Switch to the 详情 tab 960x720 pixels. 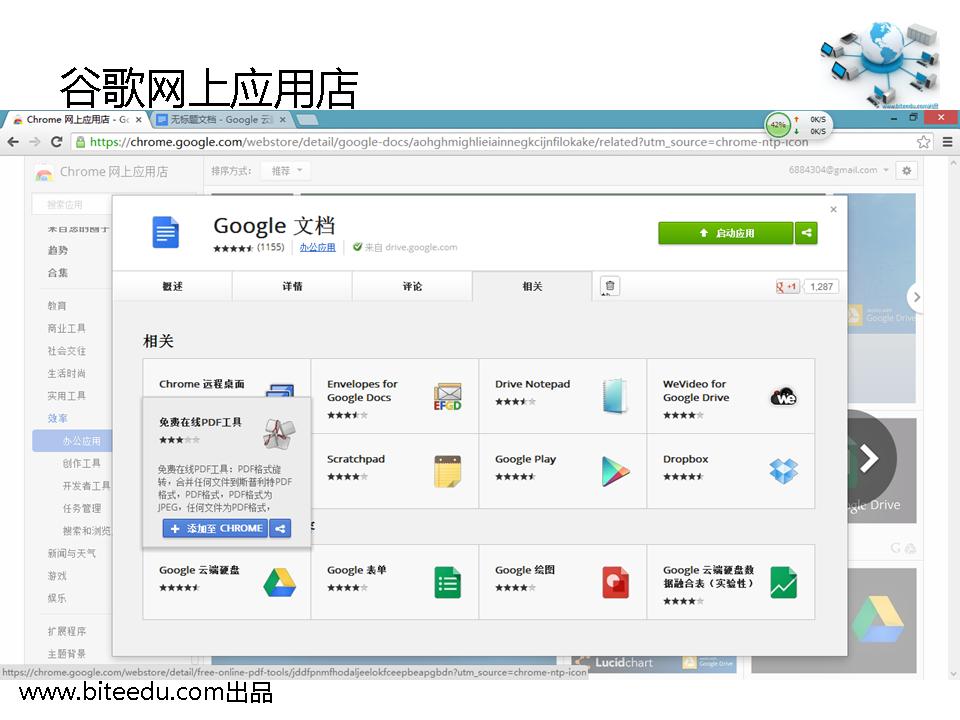coord(292,286)
